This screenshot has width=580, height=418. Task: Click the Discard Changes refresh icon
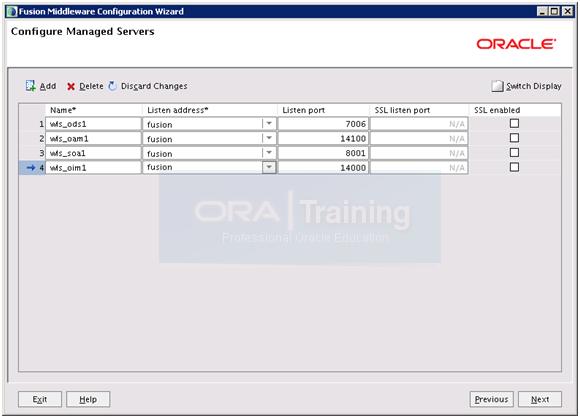112,86
